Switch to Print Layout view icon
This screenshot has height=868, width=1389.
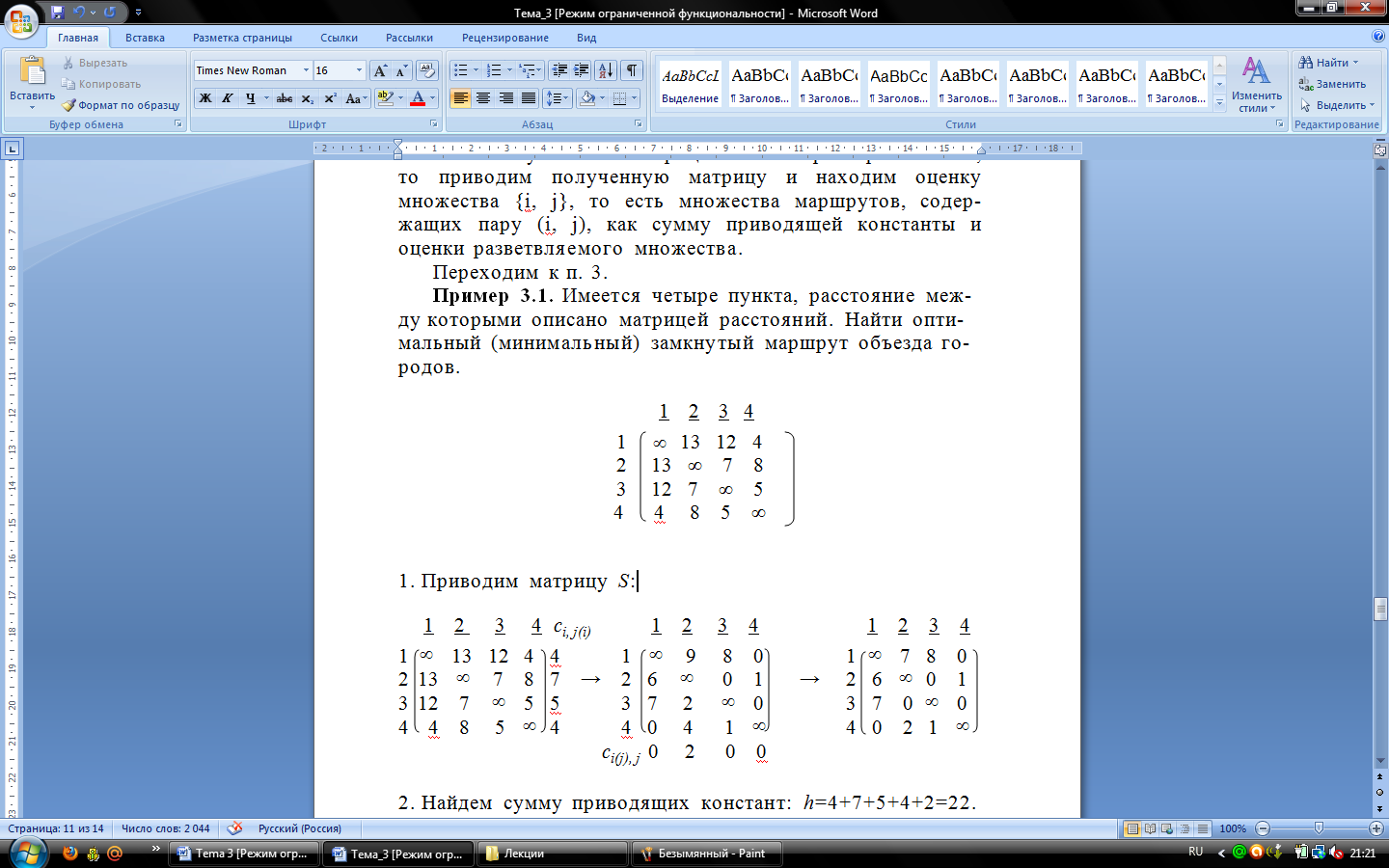coord(1133,828)
